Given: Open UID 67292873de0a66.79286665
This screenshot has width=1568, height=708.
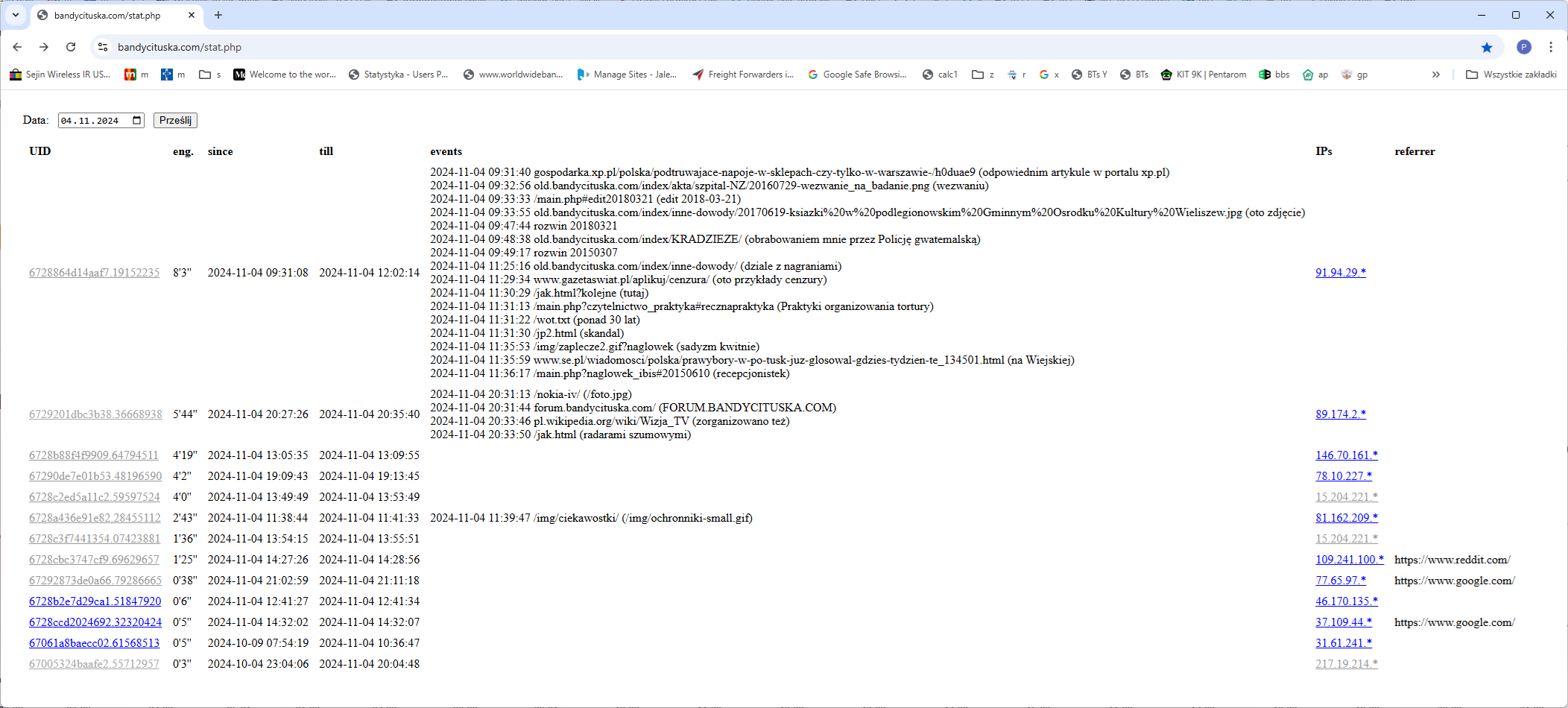Looking at the screenshot, I should click(95, 581).
